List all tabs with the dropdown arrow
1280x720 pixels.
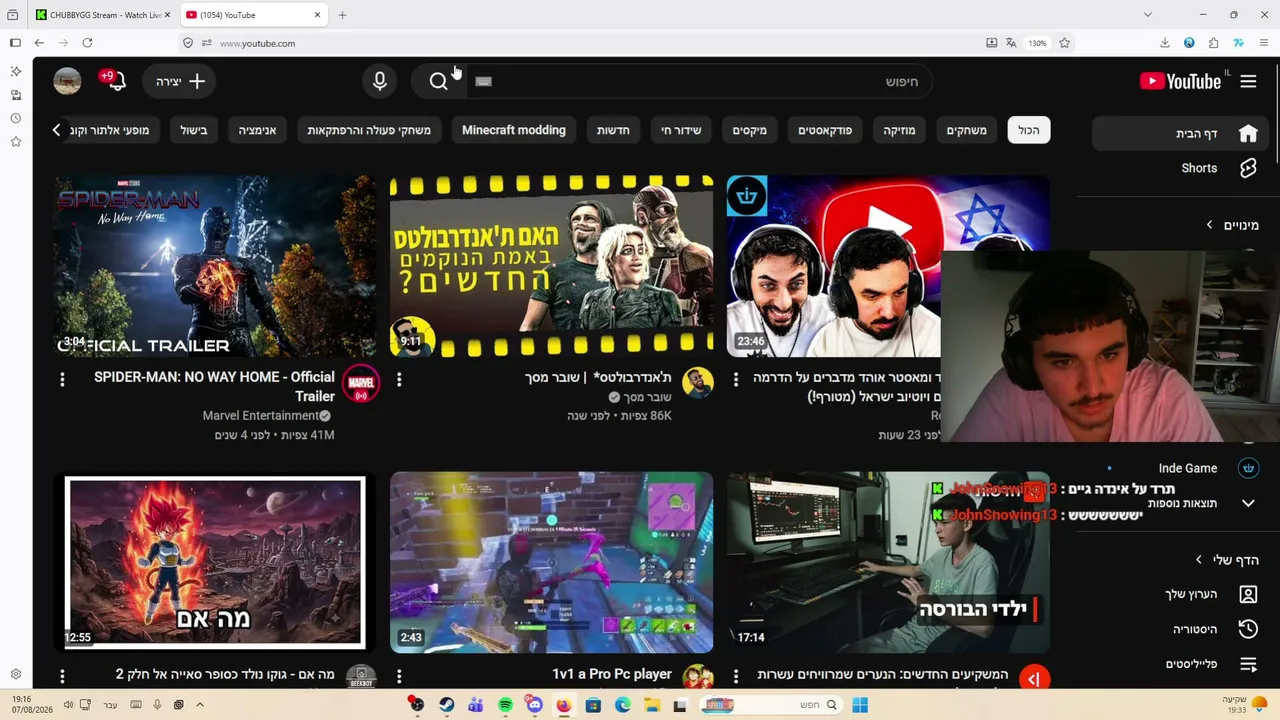click(x=1147, y=15)
